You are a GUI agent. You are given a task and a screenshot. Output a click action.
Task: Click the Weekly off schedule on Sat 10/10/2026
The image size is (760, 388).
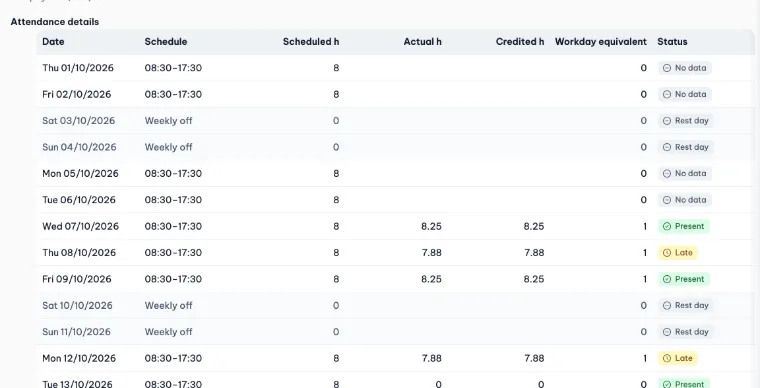(x=168, y=305)
